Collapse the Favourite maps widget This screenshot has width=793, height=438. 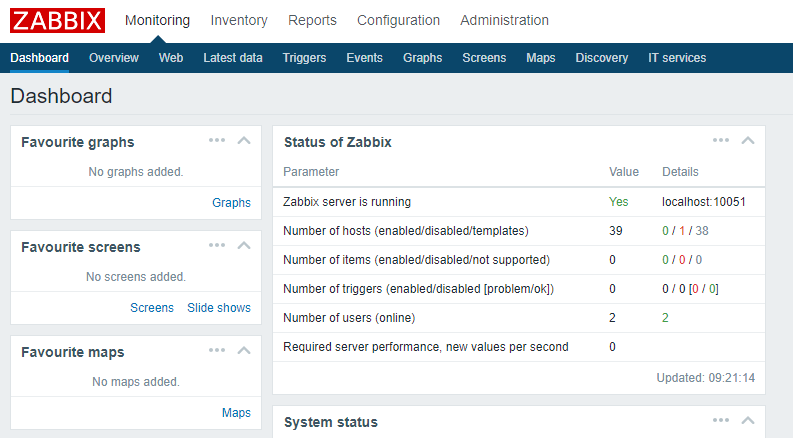click(x=244, y=351)
